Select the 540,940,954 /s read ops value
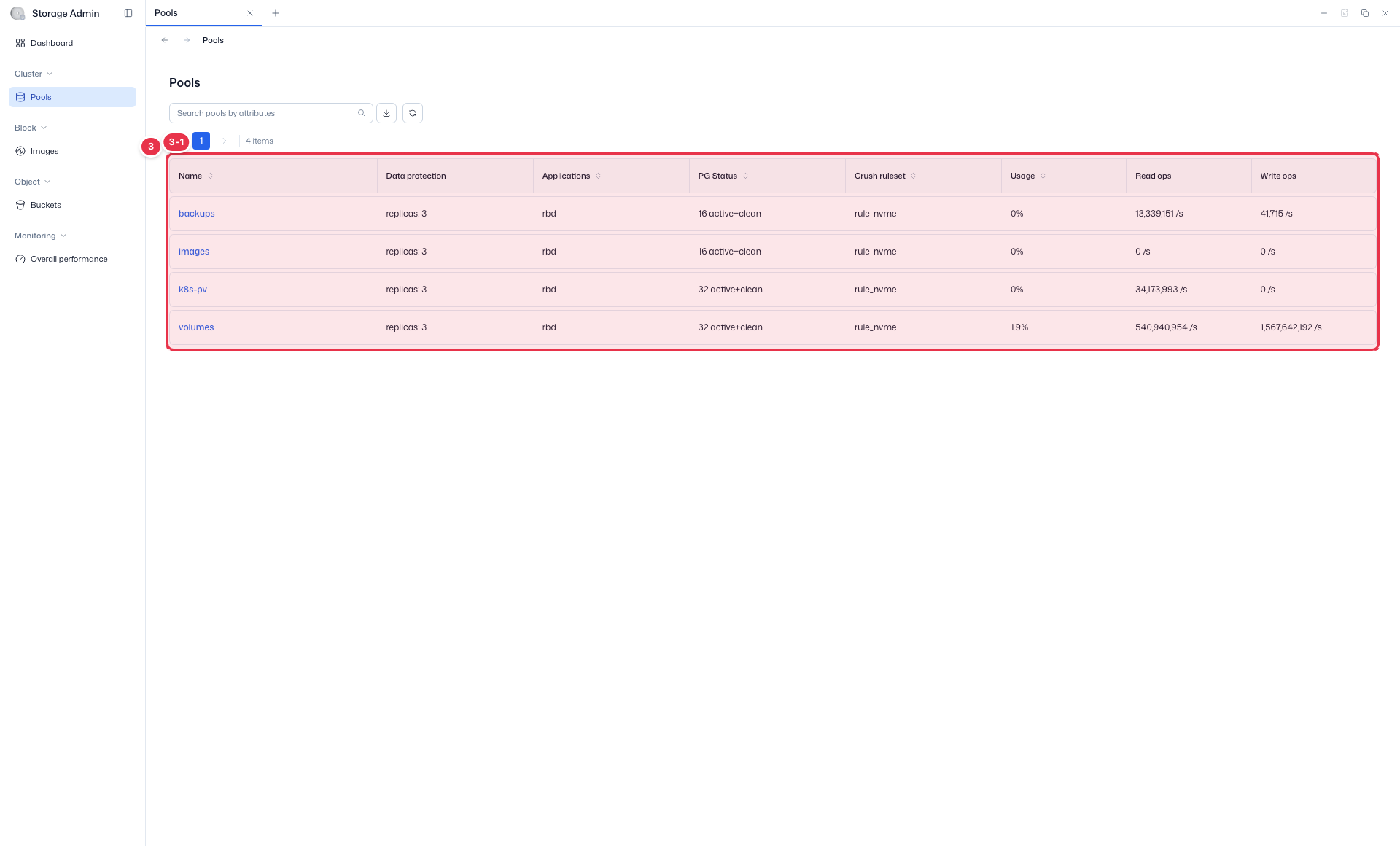The width and height of the screenshot is (1400, 846). click(1166, 327)
